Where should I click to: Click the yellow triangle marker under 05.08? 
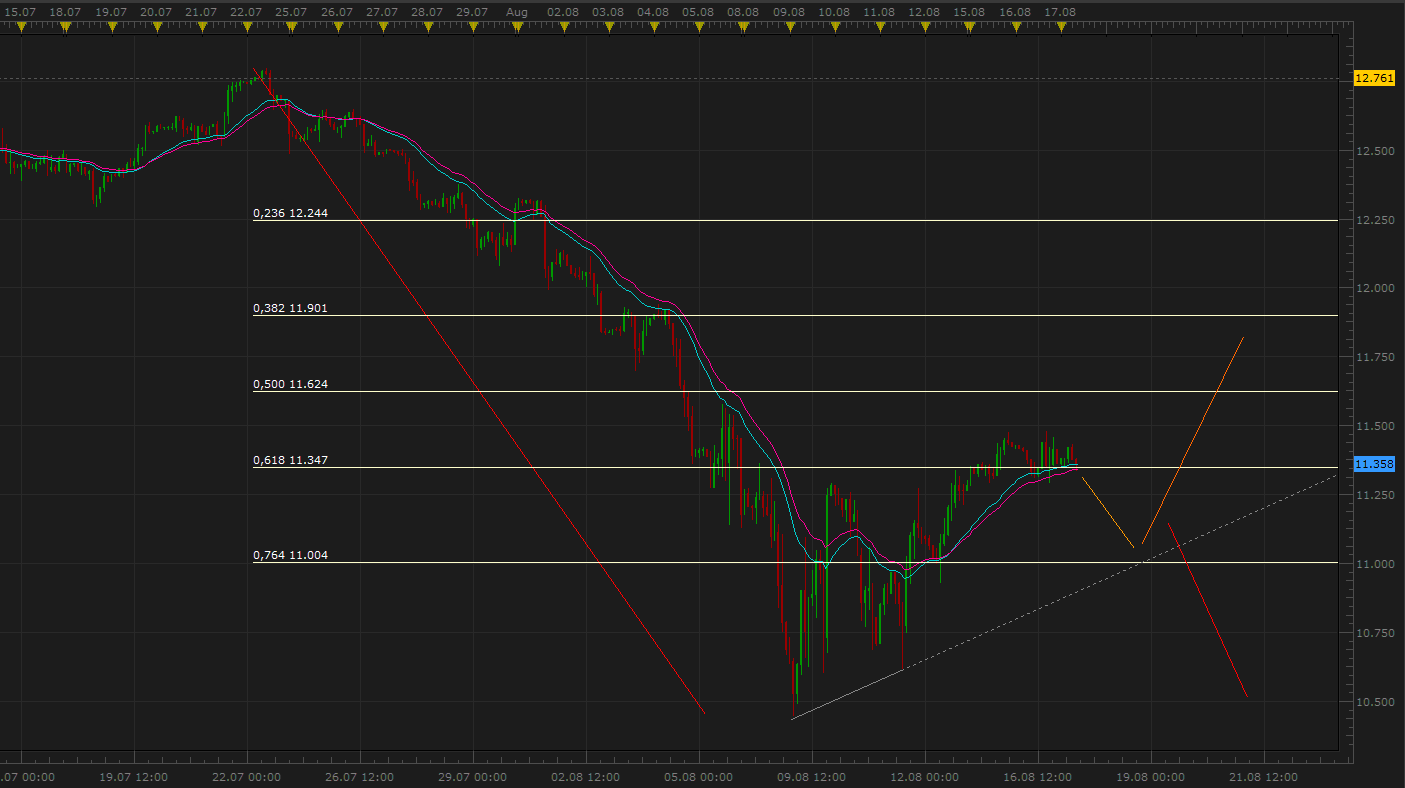coord(699,28)
